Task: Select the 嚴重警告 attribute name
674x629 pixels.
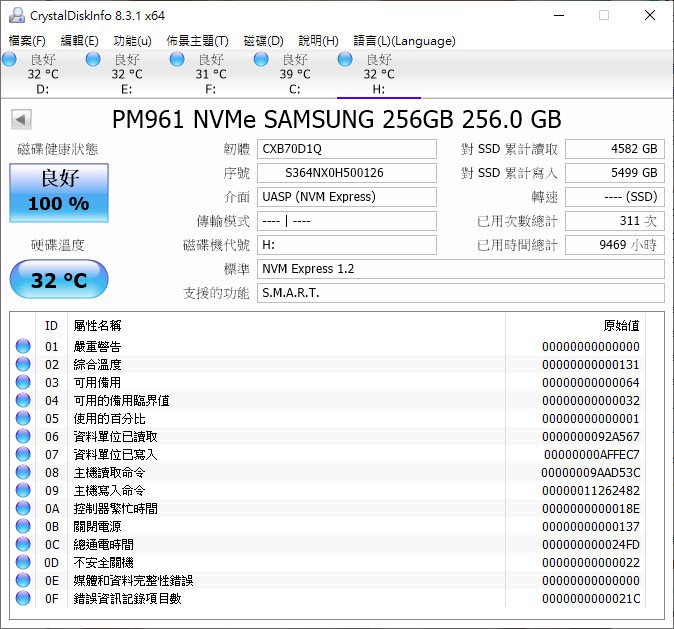Action: pyautogui.click(x=98, y=347)
